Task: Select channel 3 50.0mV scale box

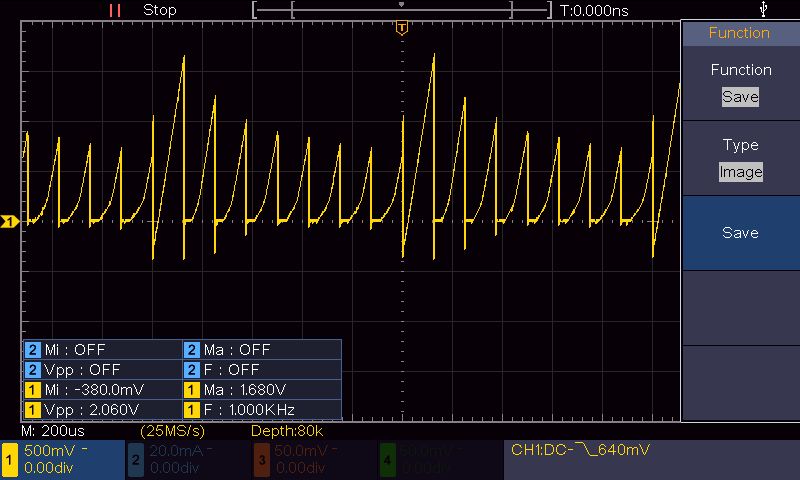Action: [x=314, y=459]
